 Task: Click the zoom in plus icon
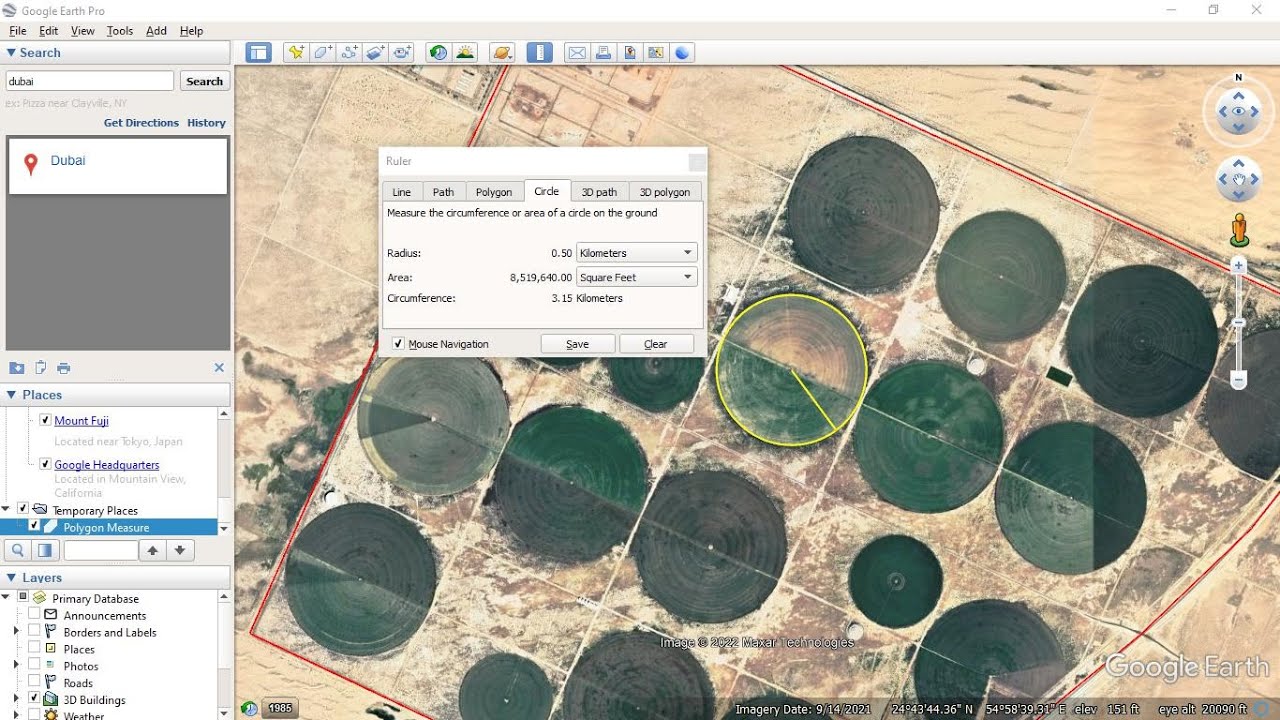point(1238,265)
